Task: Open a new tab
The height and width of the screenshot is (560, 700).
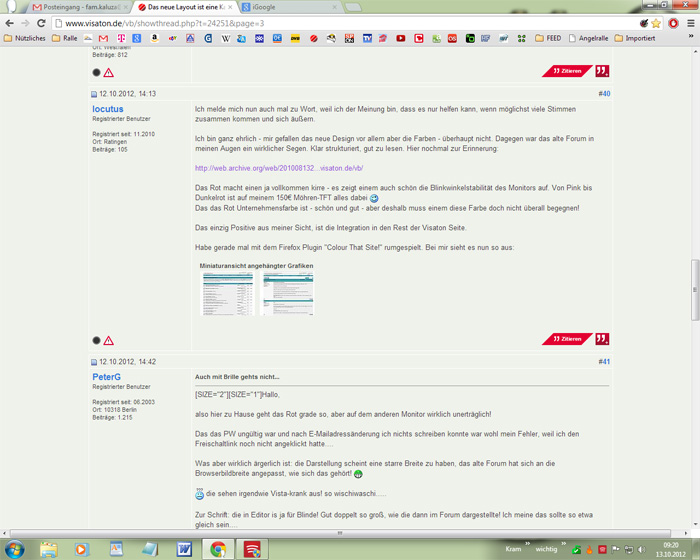Action: pos(353,7)
